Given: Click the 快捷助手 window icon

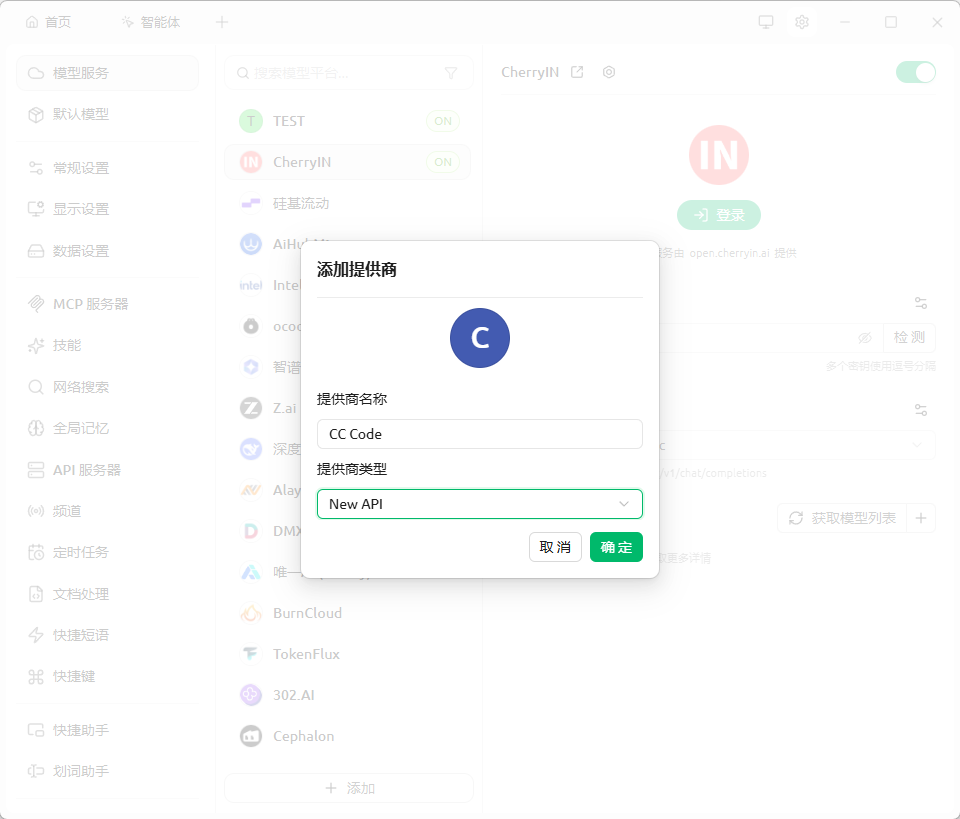Looking at the screenshot, I should (x=36, y=730).
